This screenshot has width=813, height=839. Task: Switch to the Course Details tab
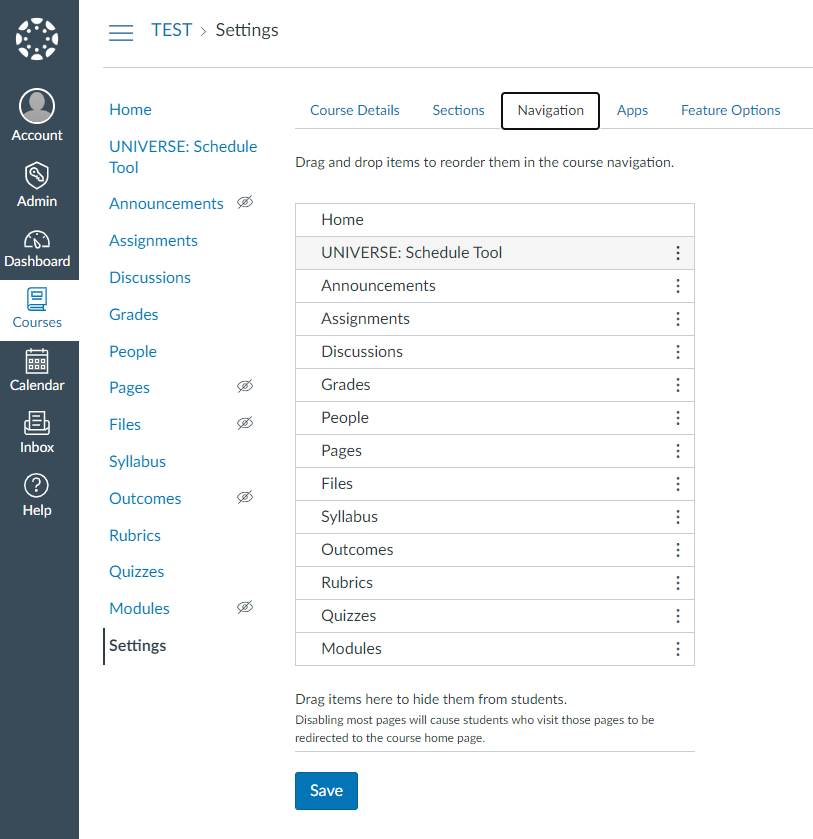point(355,110)
